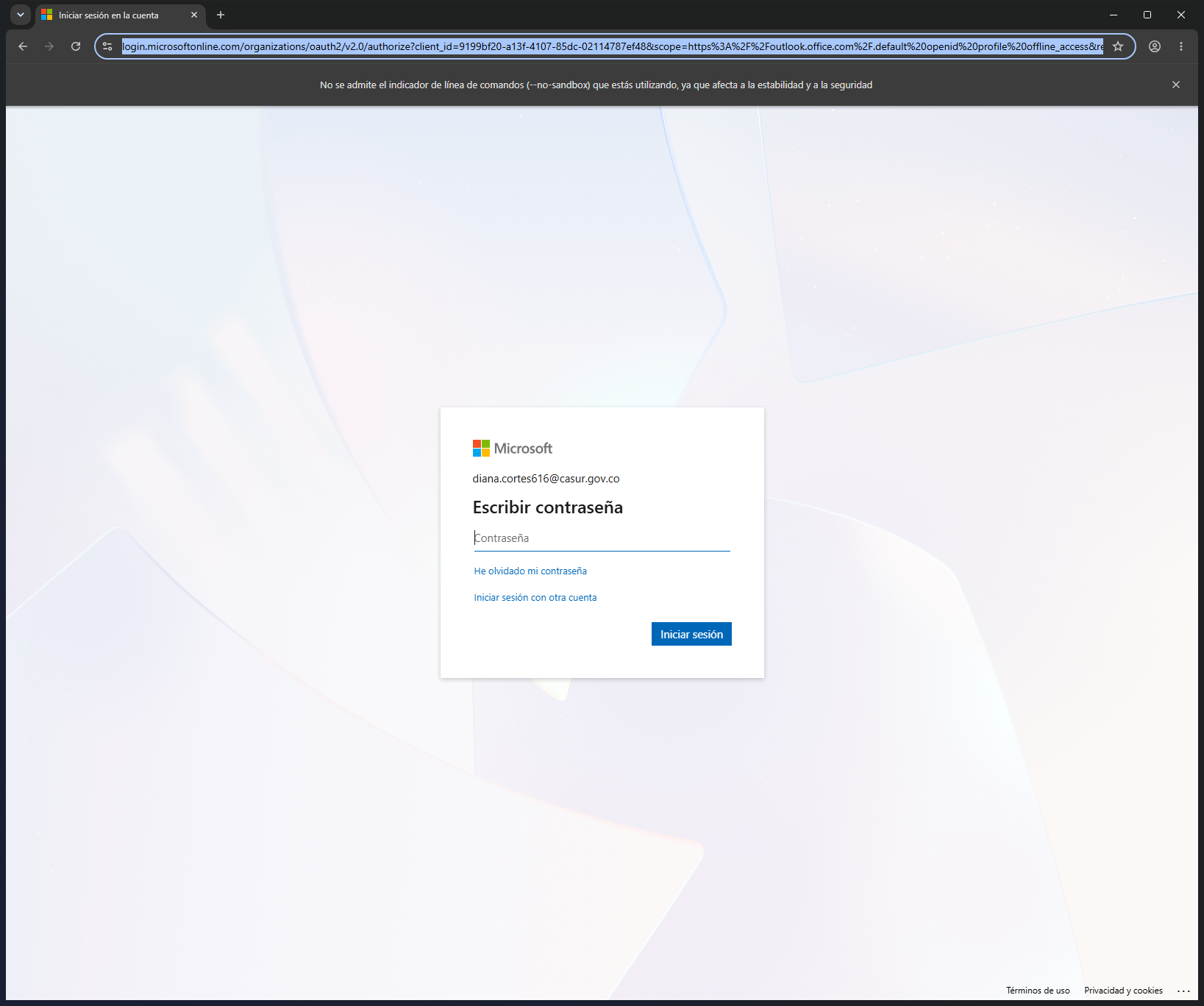Bookmark this page with the star icon
Image resolution: width=1204 pixels, height=1006 pixels.
(x=1118, y=46)
